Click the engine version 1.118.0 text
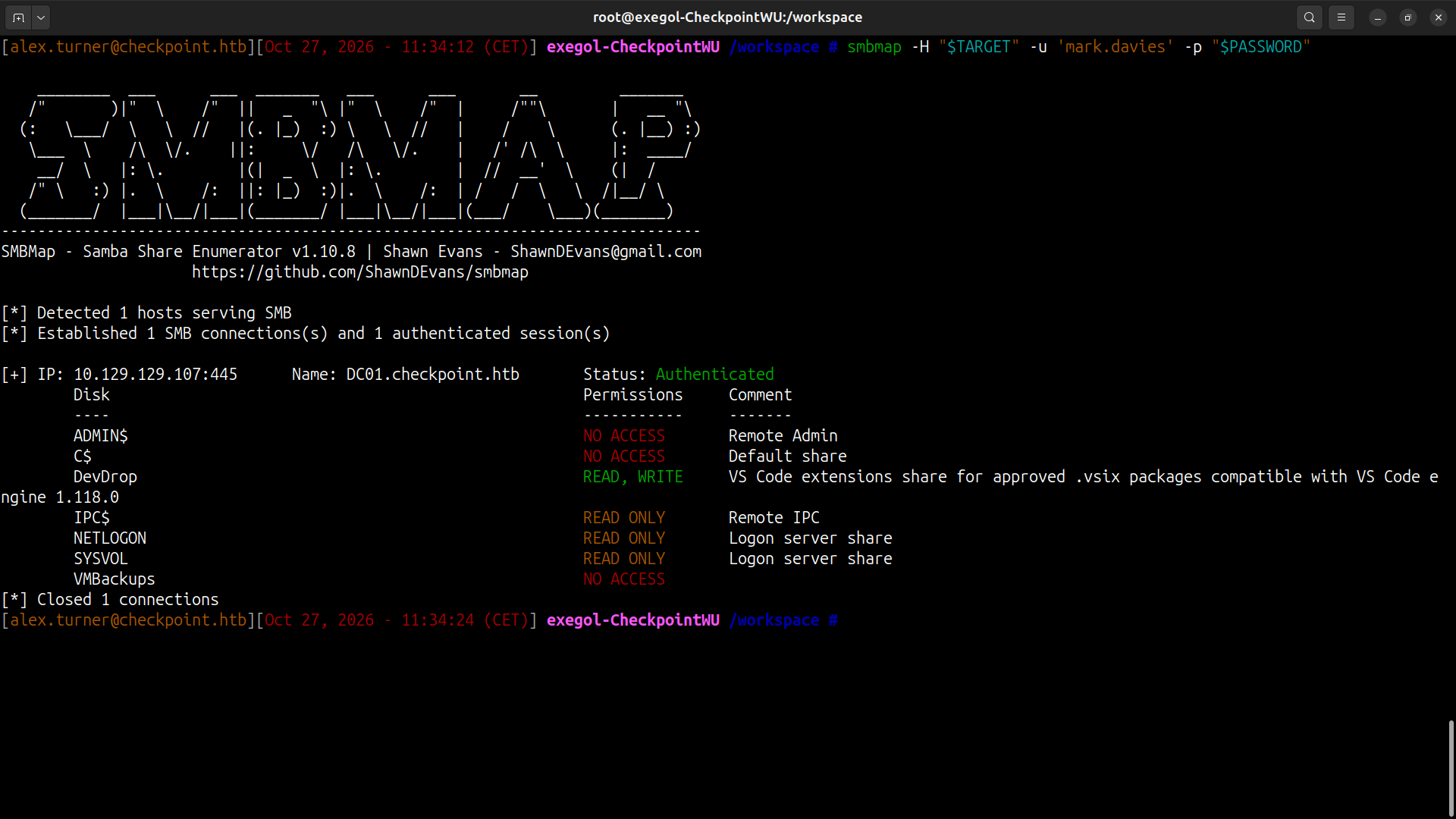Screen dimensions: 1456x819 click(87, 497)
